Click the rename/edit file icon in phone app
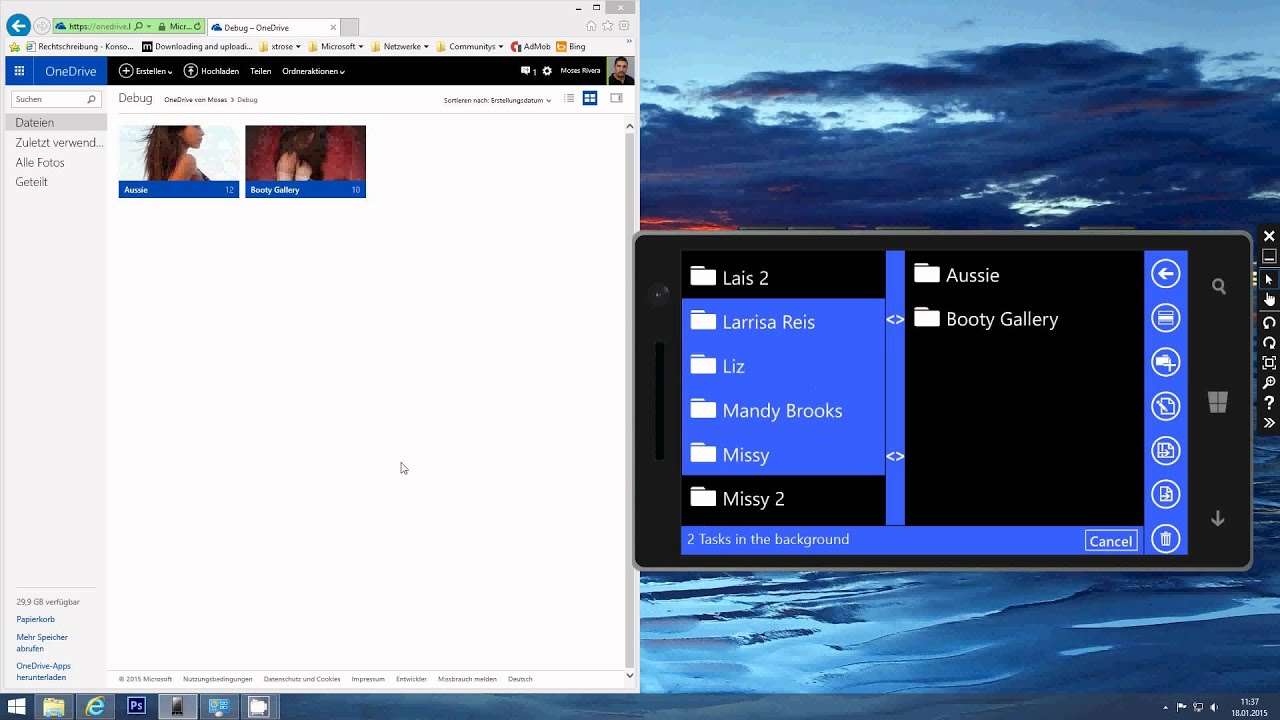Viewport: 1280px width, 720px height. 1165,406
